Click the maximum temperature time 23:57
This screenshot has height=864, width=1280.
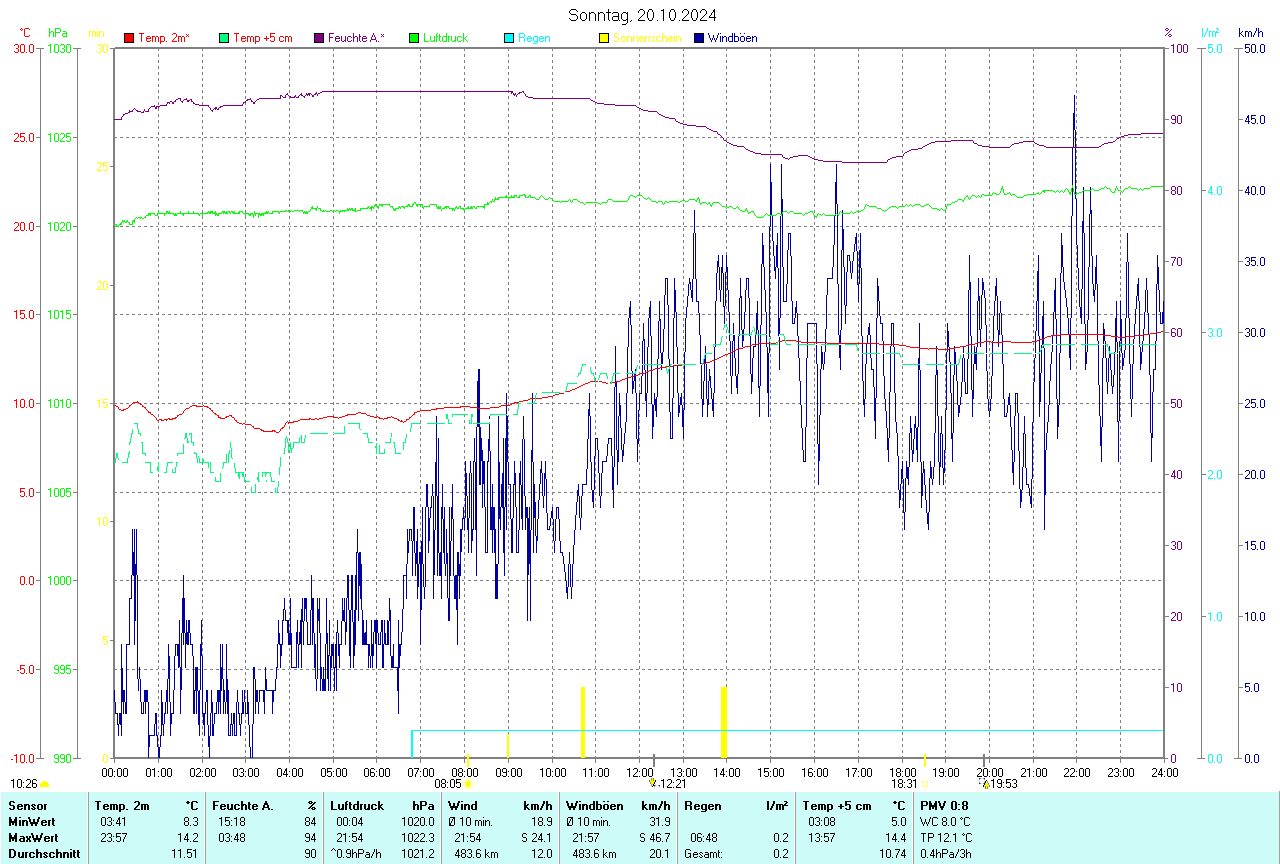click(x=113, y=837)
